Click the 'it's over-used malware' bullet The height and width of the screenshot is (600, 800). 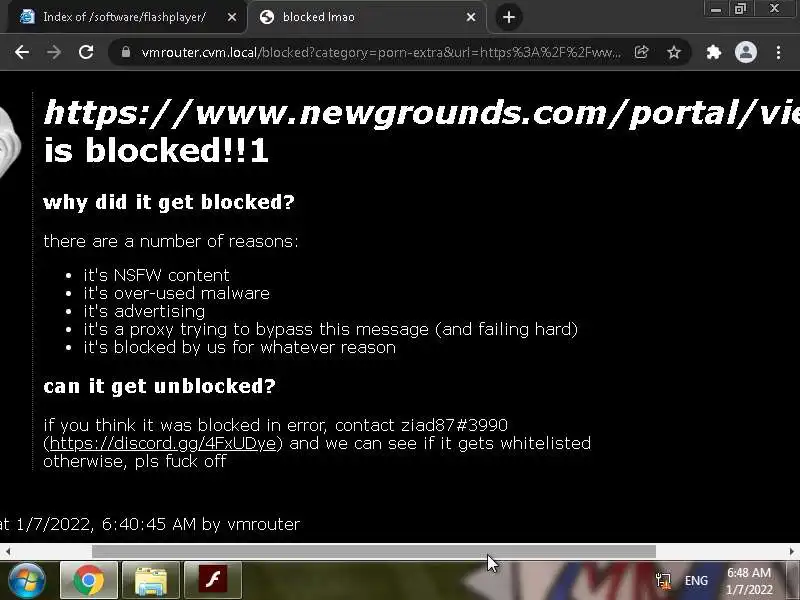176,293
